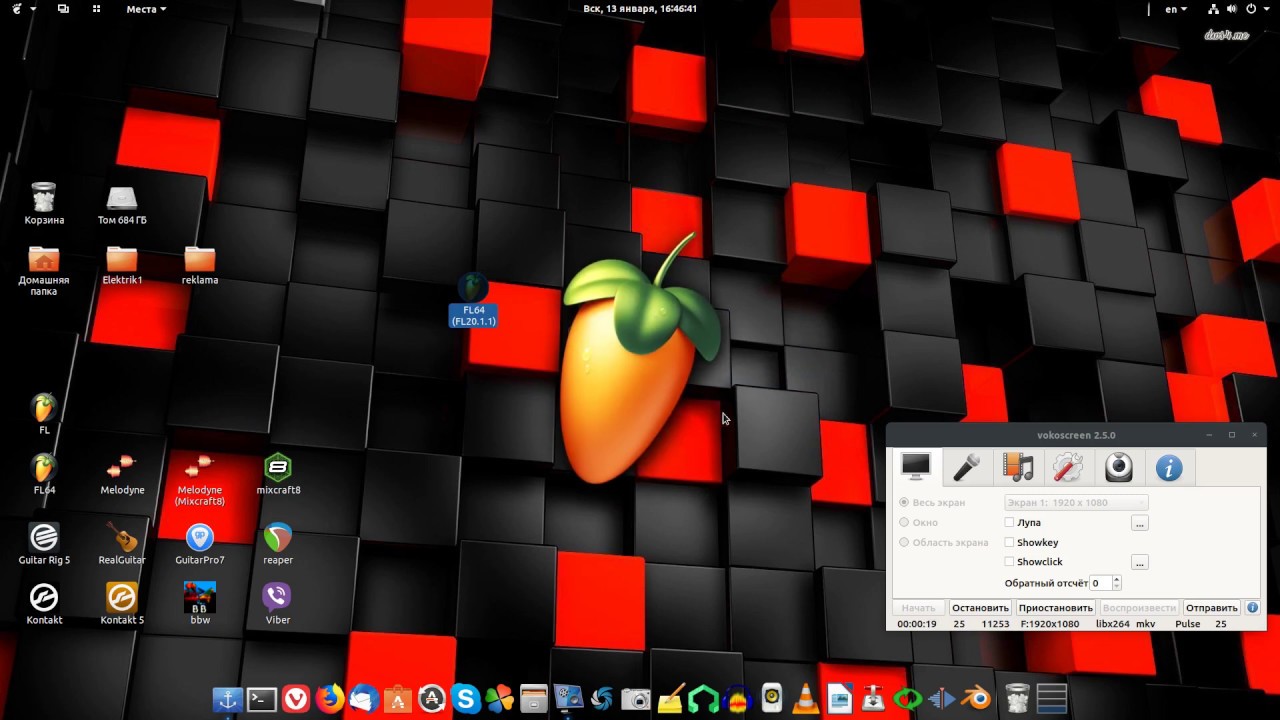Open the reklama folder on desktop

coord(200,265)
